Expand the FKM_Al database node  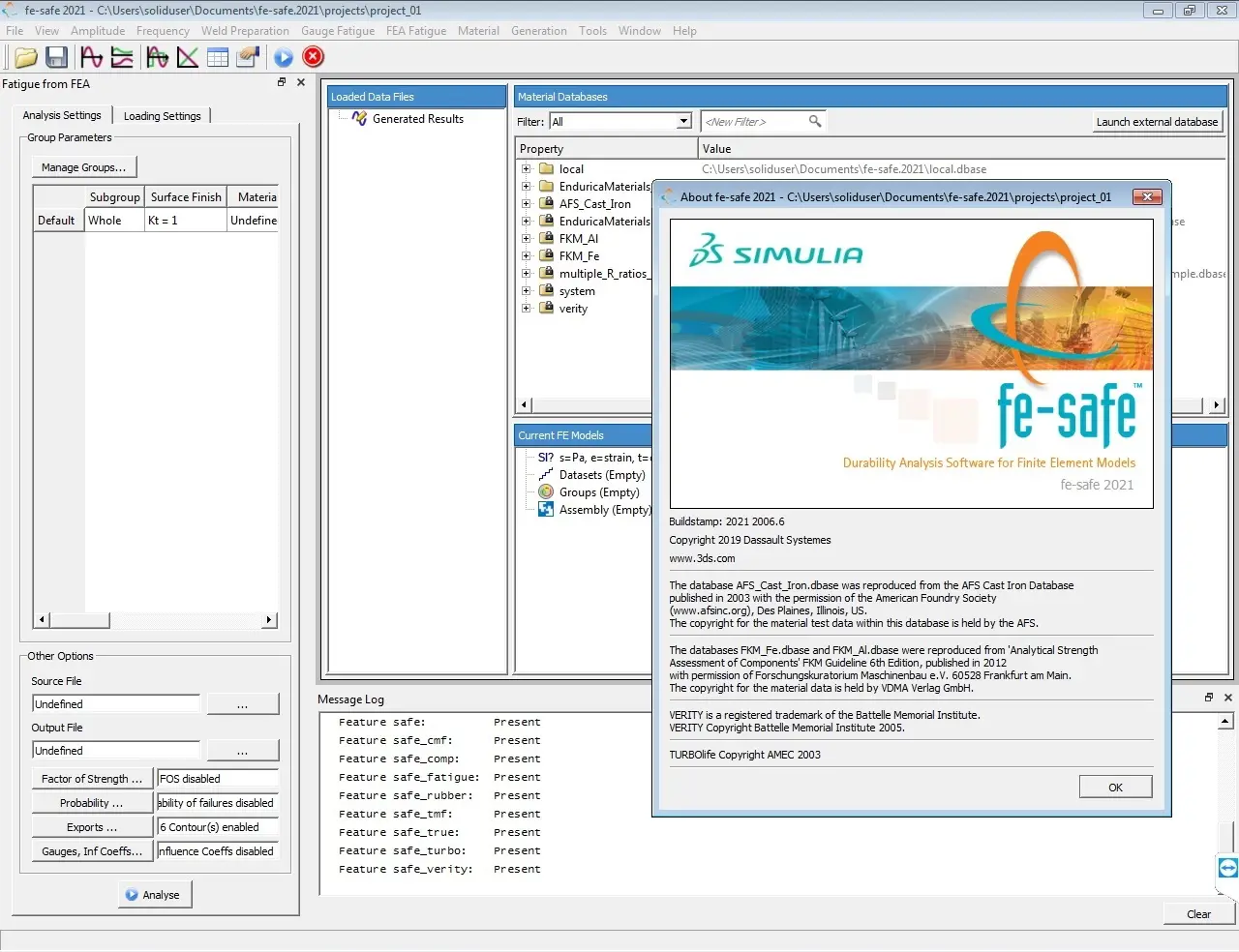coord(527,239)
